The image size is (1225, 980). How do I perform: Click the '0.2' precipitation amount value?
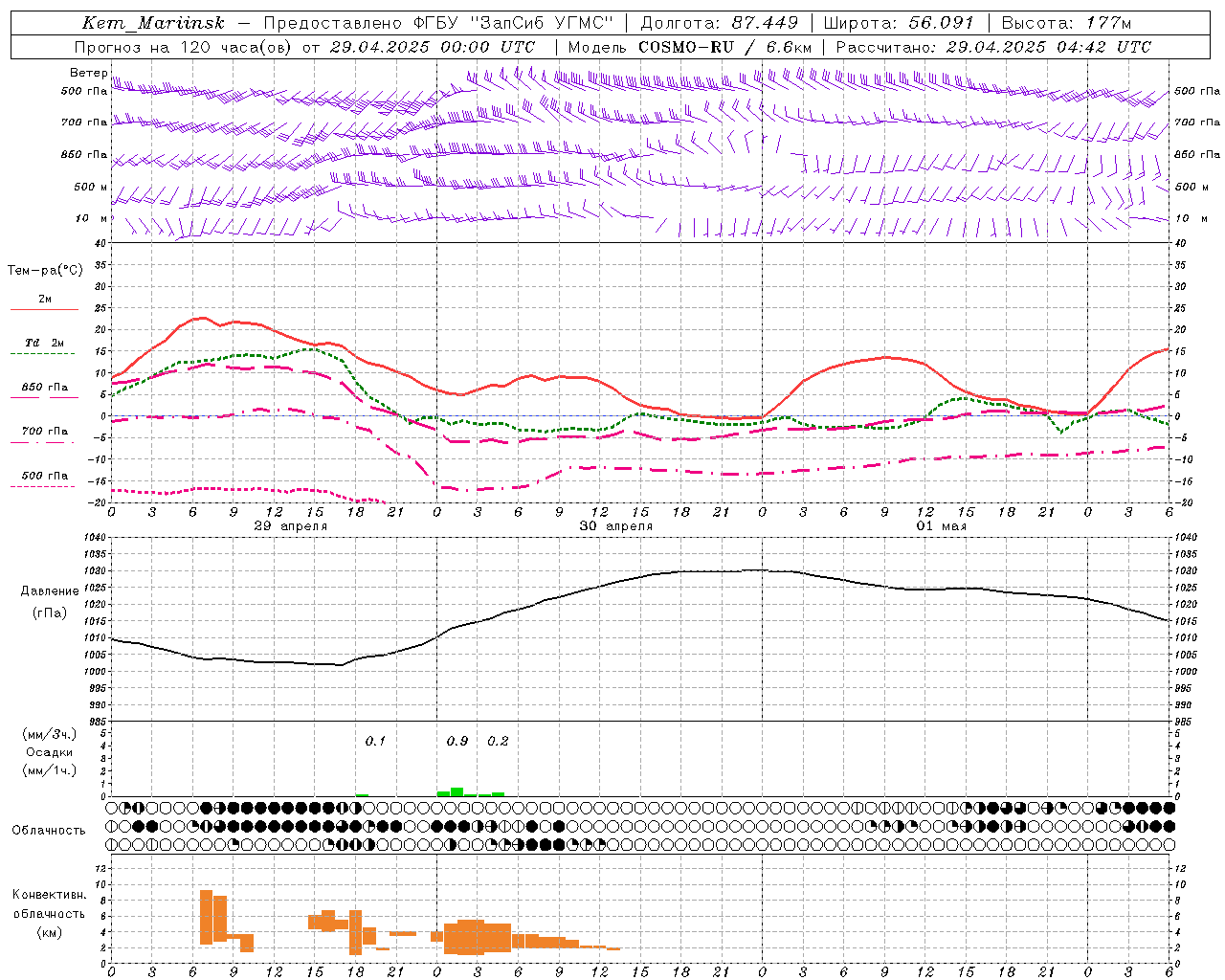click(498, 741)
